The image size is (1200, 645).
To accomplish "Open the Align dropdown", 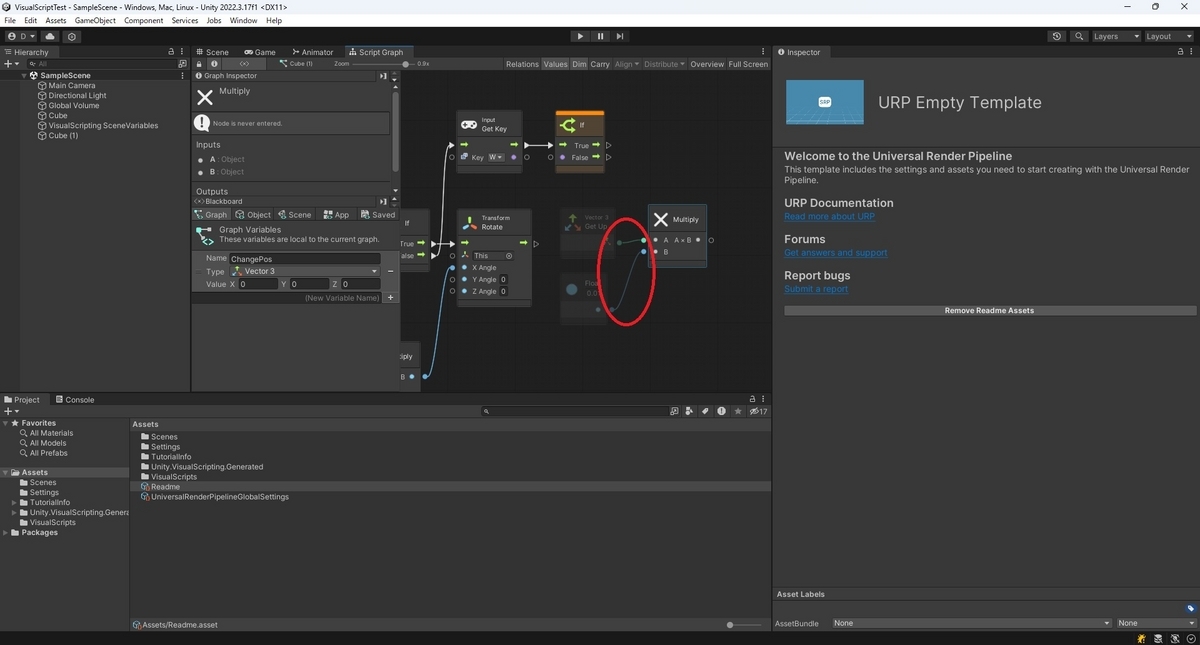I will click(626, 64).
